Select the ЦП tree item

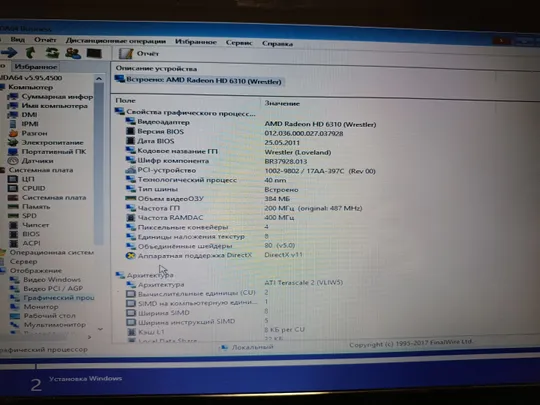click(22, 179)
